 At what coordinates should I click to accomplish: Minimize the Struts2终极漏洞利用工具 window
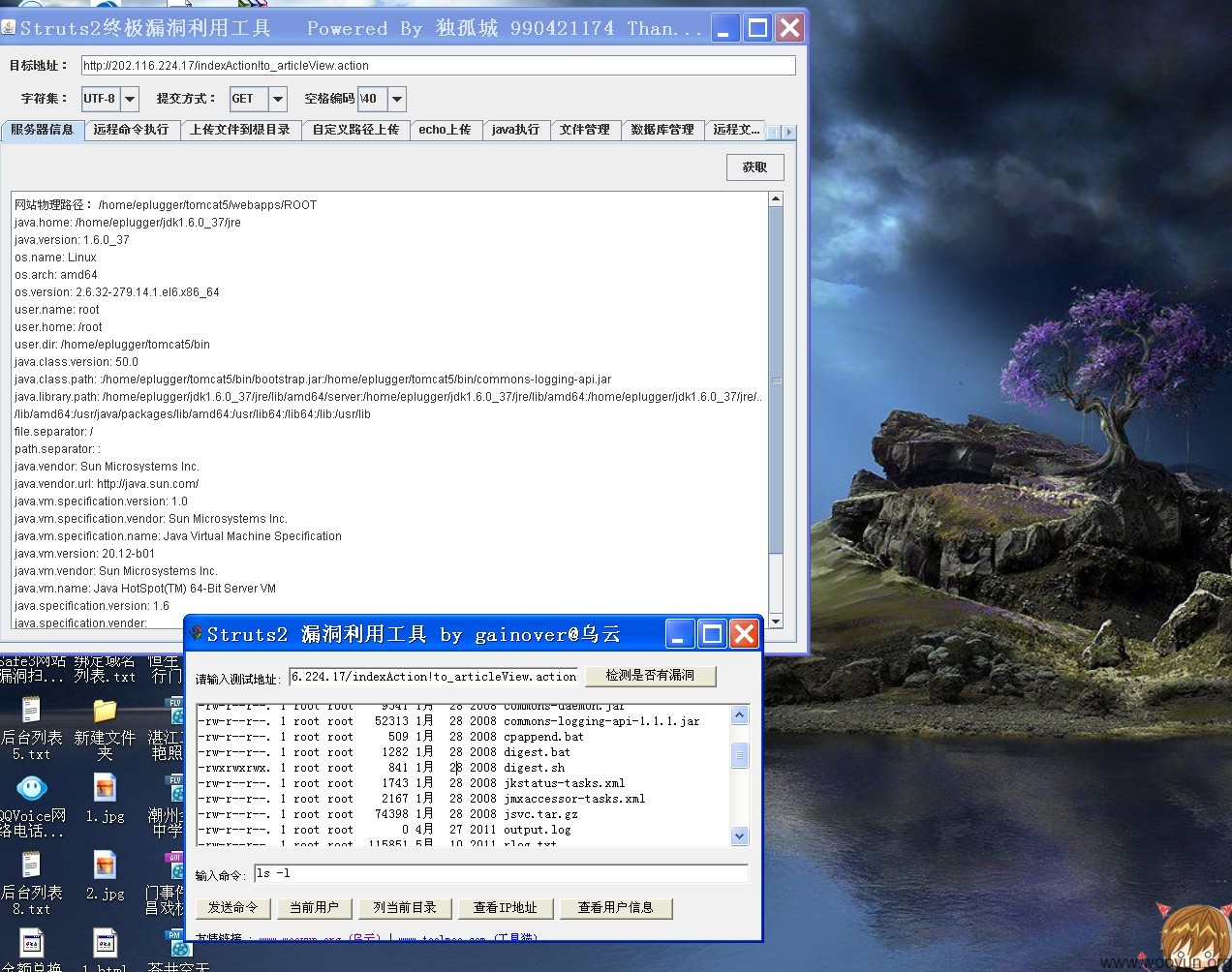pyautogui.click(x=725, y=28)
